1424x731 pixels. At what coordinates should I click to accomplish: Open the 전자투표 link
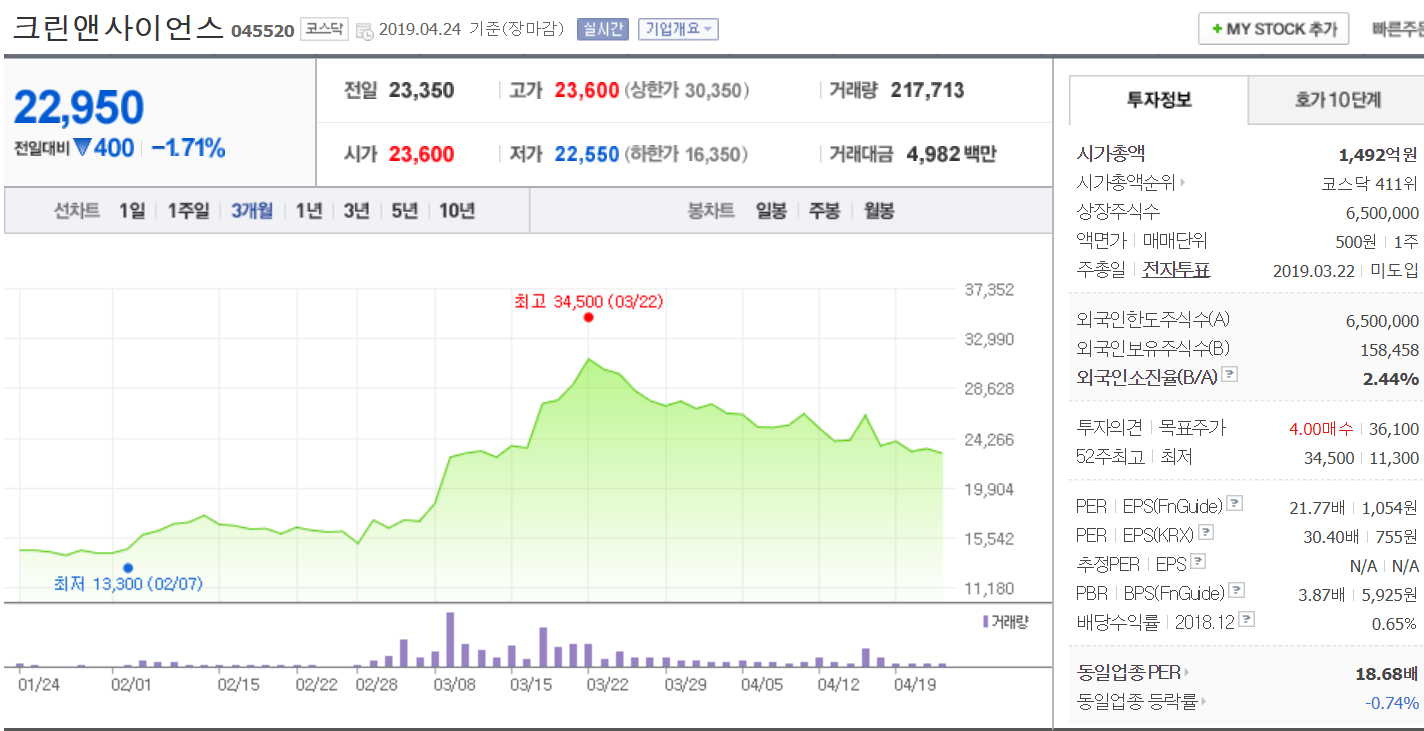(x=1176, y=270)
